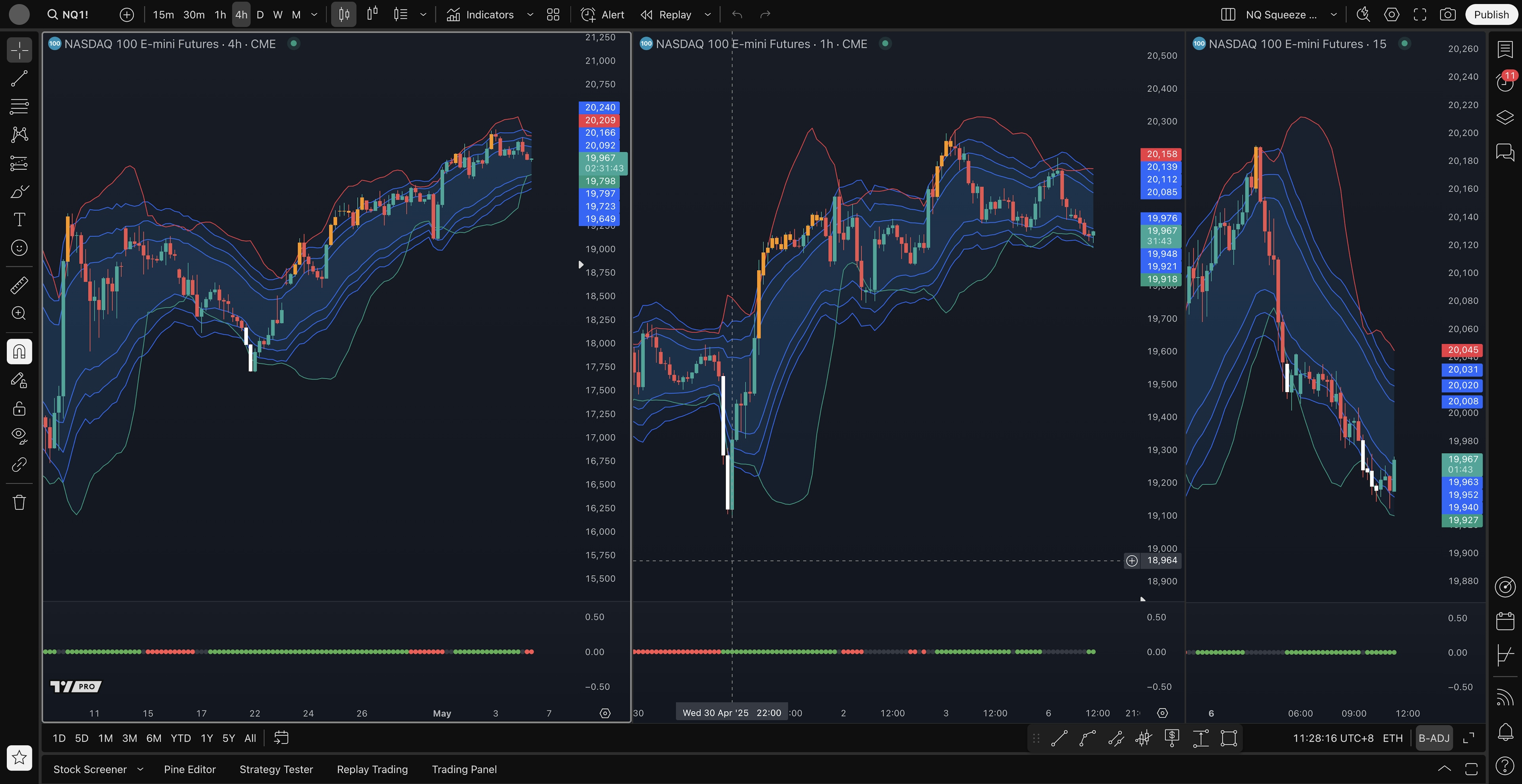This screenshot has height=784, width=1522.
Task: Open the text annotation tool
Action: (19, 219)
